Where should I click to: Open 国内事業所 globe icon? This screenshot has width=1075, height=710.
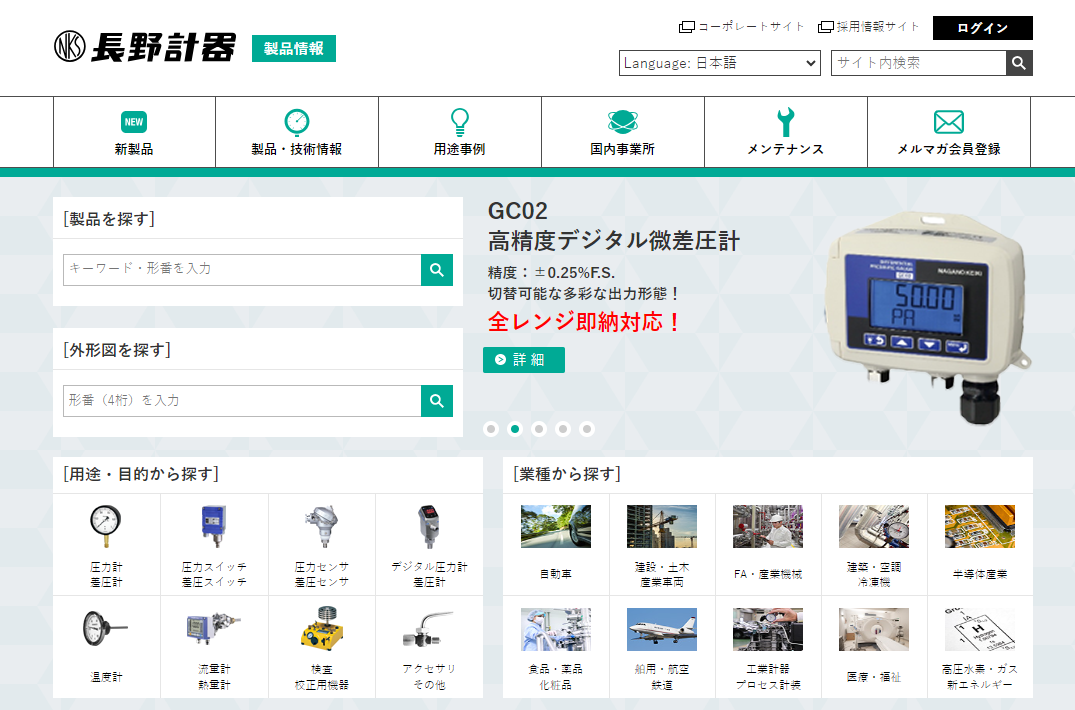[x=622, y=122]
